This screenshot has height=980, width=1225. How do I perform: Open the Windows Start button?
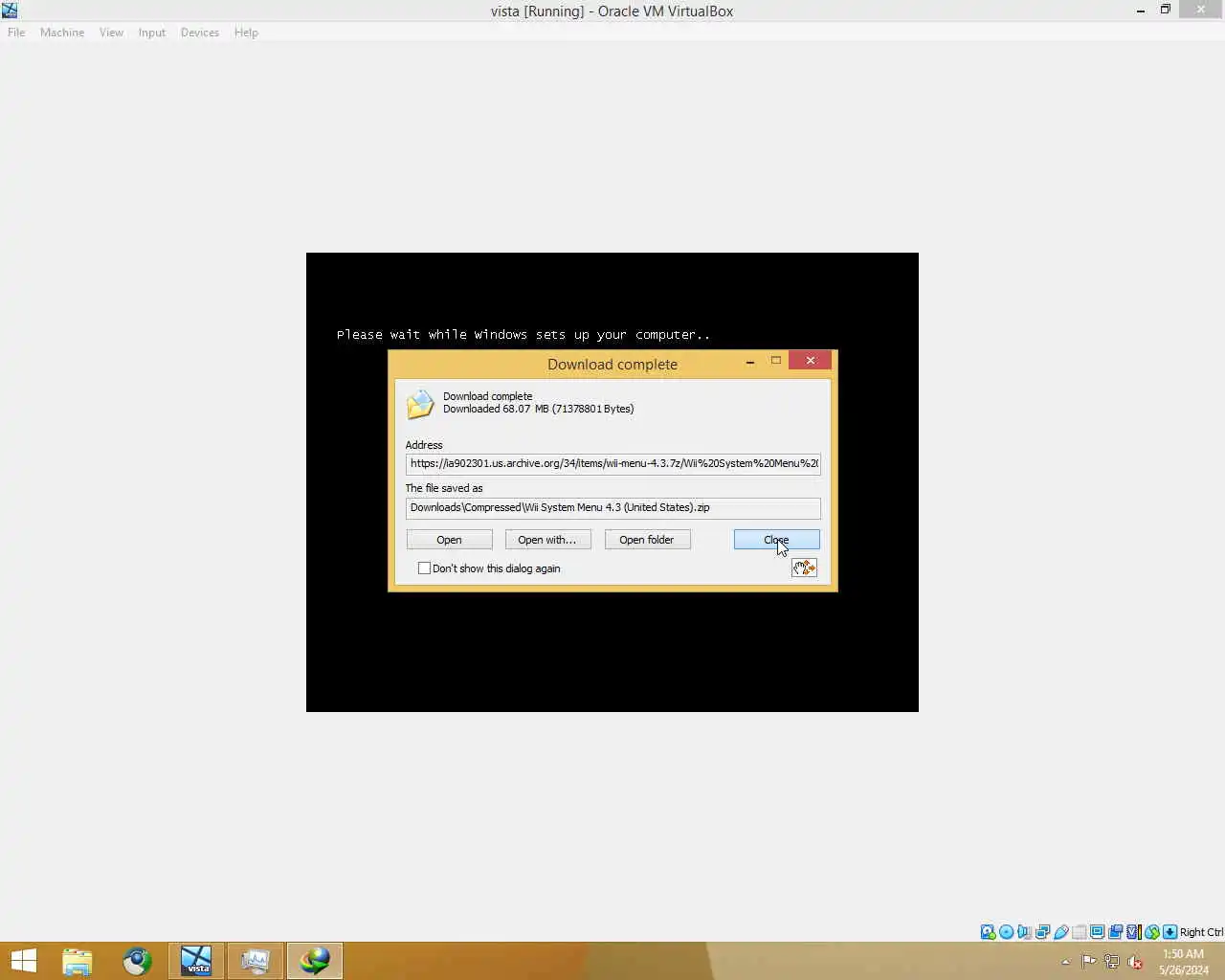23,961
